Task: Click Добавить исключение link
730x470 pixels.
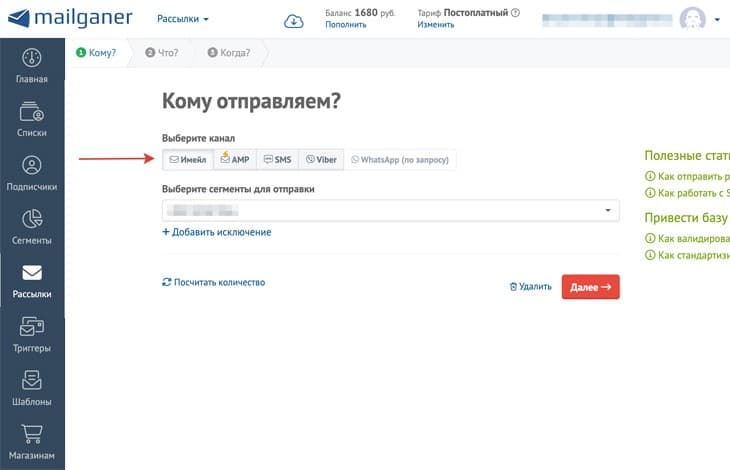Action: [x=216, y=232]
